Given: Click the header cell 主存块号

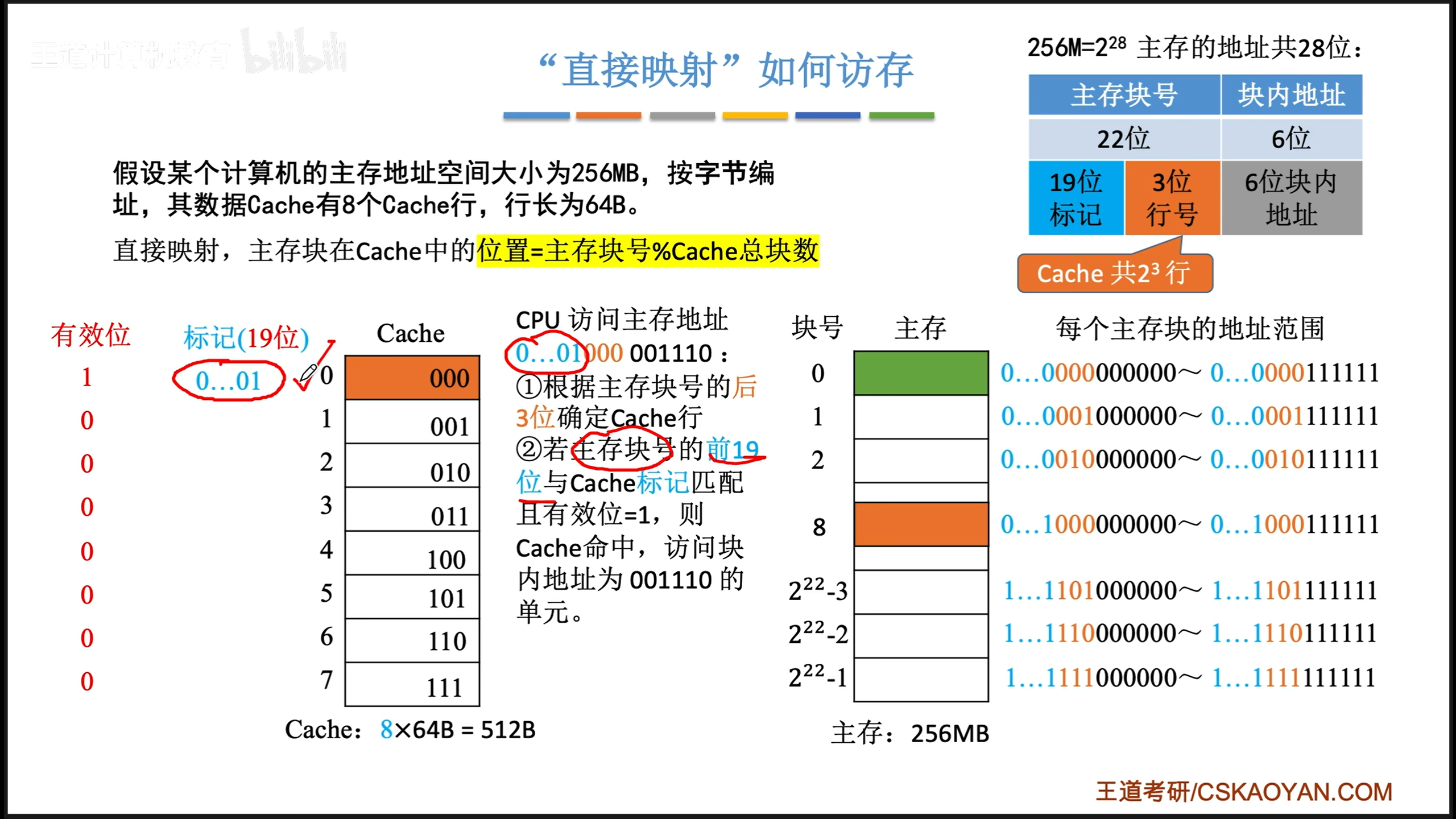Looking at the screenshot, I should 1124,94.
